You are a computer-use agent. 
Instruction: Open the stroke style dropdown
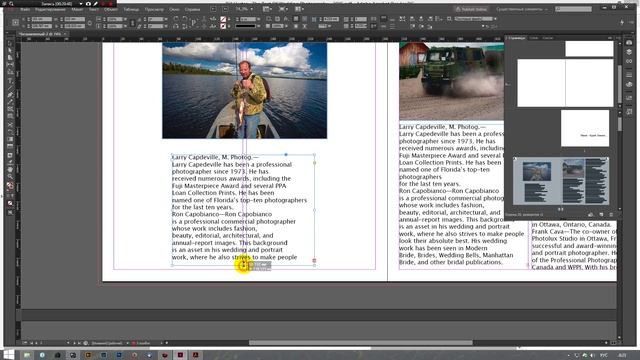point(258,26)
